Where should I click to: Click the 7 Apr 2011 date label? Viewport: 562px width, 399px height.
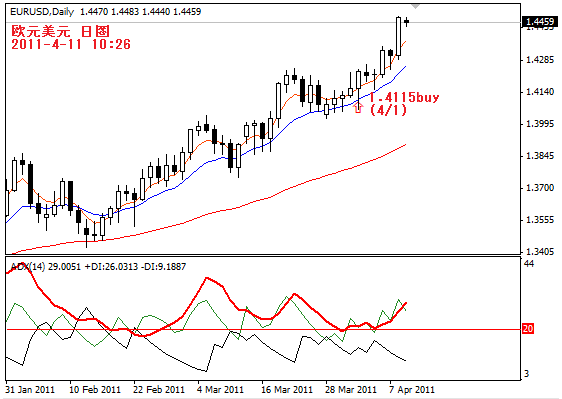point(412,390)
